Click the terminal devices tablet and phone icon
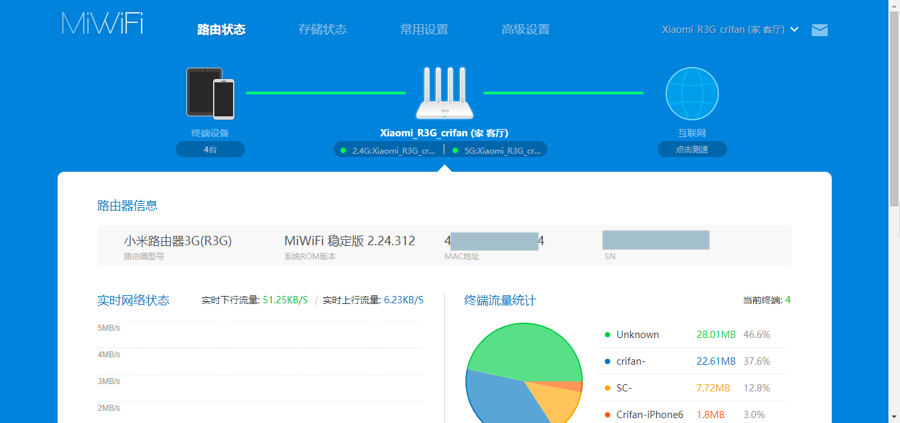The height and width of the screenshot is (423, 900). click(210, 93)
